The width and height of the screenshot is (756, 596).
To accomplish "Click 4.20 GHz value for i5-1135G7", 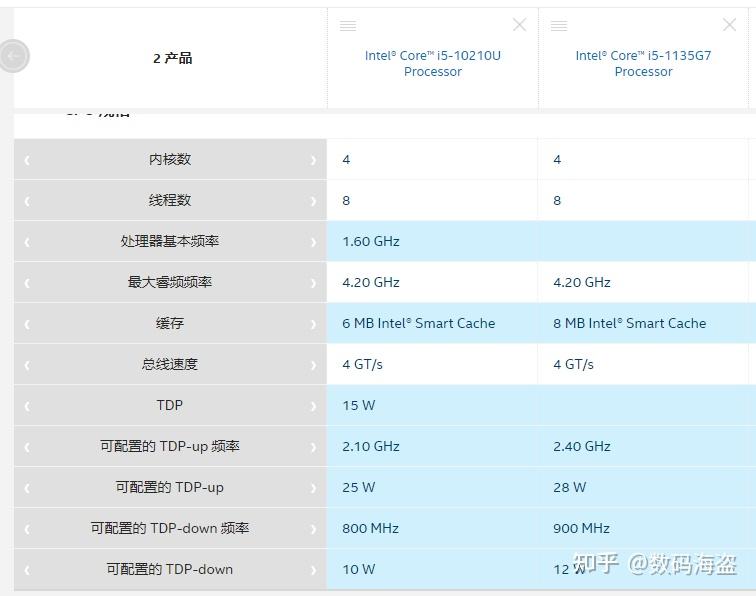I will point(582,282).
